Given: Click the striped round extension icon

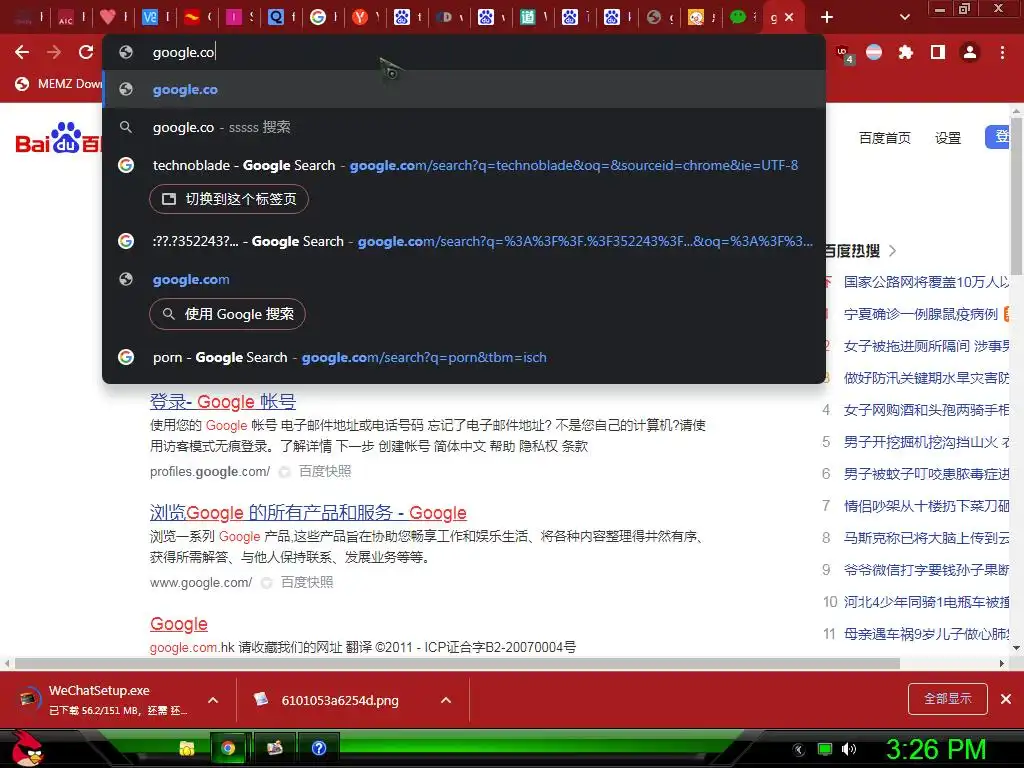Looking at the screenshot, I should click(874, 52).
